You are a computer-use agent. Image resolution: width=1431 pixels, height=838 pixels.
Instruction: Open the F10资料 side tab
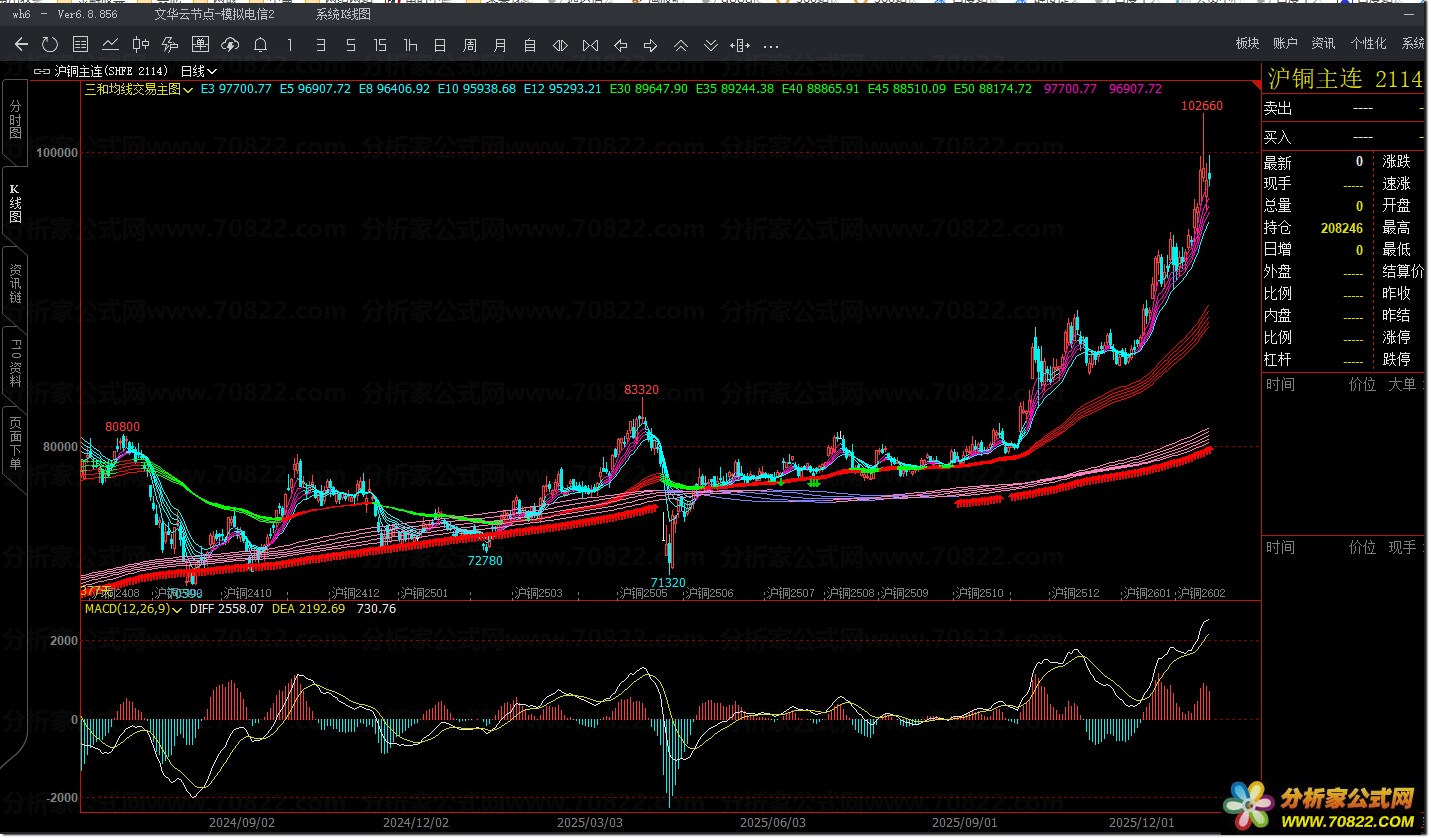coord(15,363)
